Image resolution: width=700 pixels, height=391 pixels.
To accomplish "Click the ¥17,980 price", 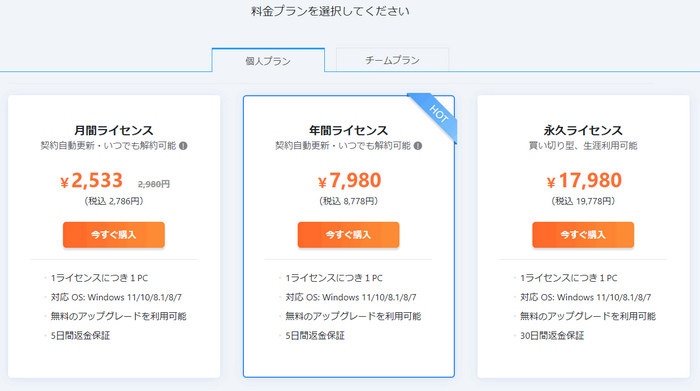I will pos(584,181).
